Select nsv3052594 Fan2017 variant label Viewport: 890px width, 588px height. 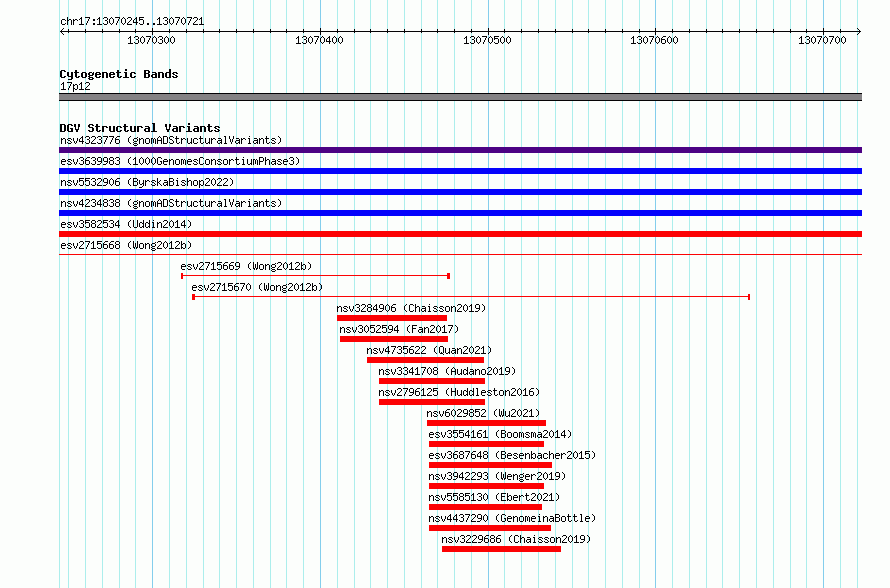point(399,329)
